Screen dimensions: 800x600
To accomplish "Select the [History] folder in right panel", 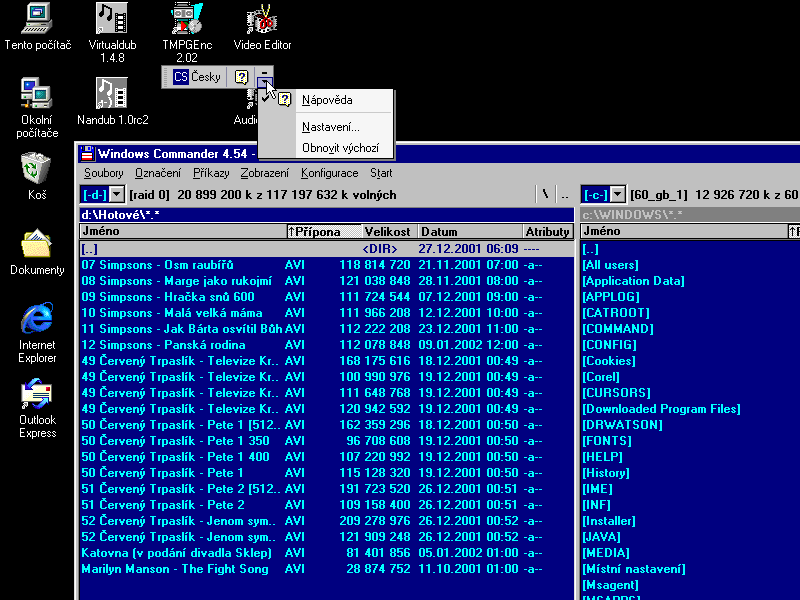I will 606,473.
